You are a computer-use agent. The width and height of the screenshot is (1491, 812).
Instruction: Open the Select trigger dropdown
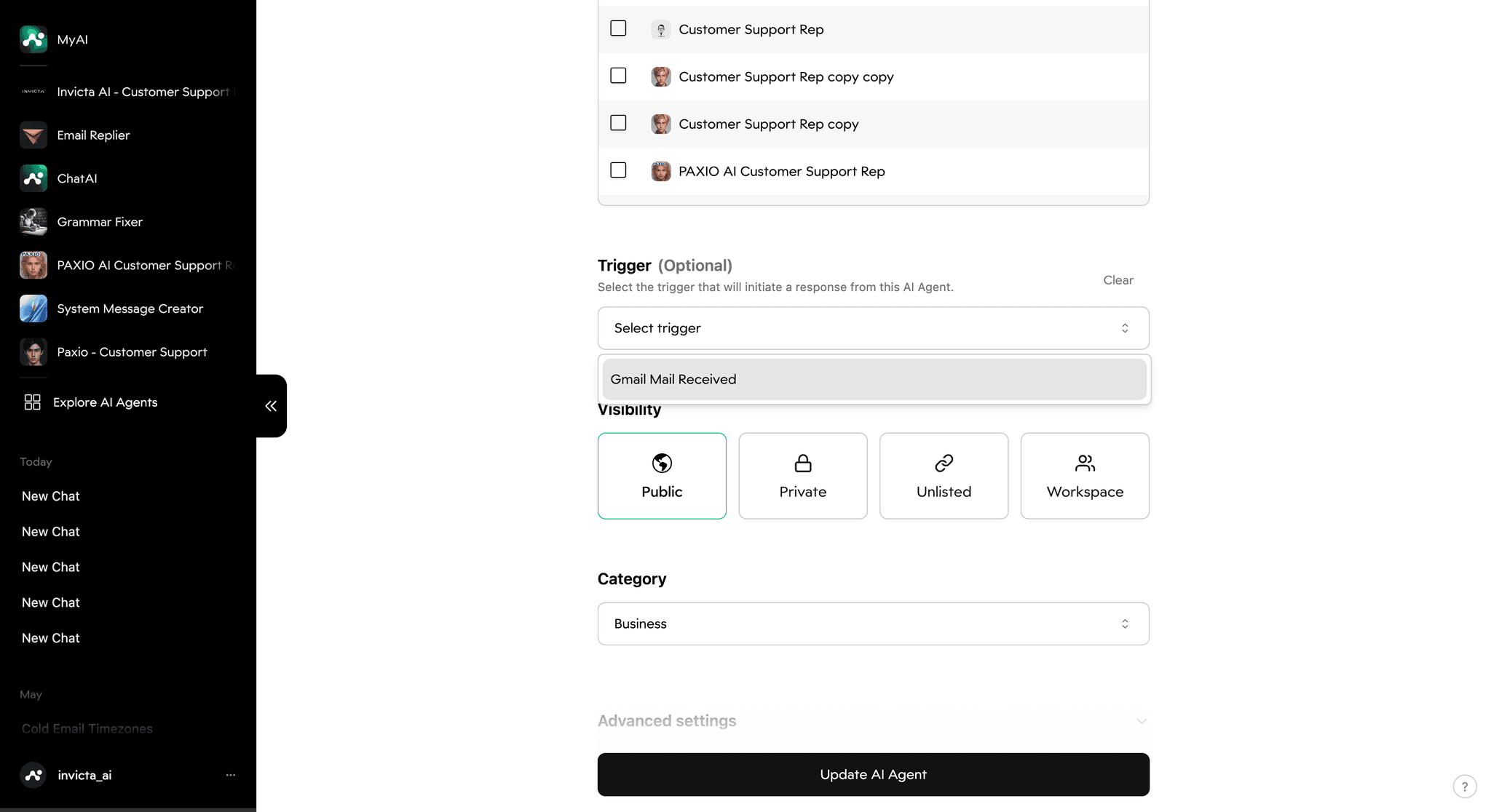pos(873,328)
